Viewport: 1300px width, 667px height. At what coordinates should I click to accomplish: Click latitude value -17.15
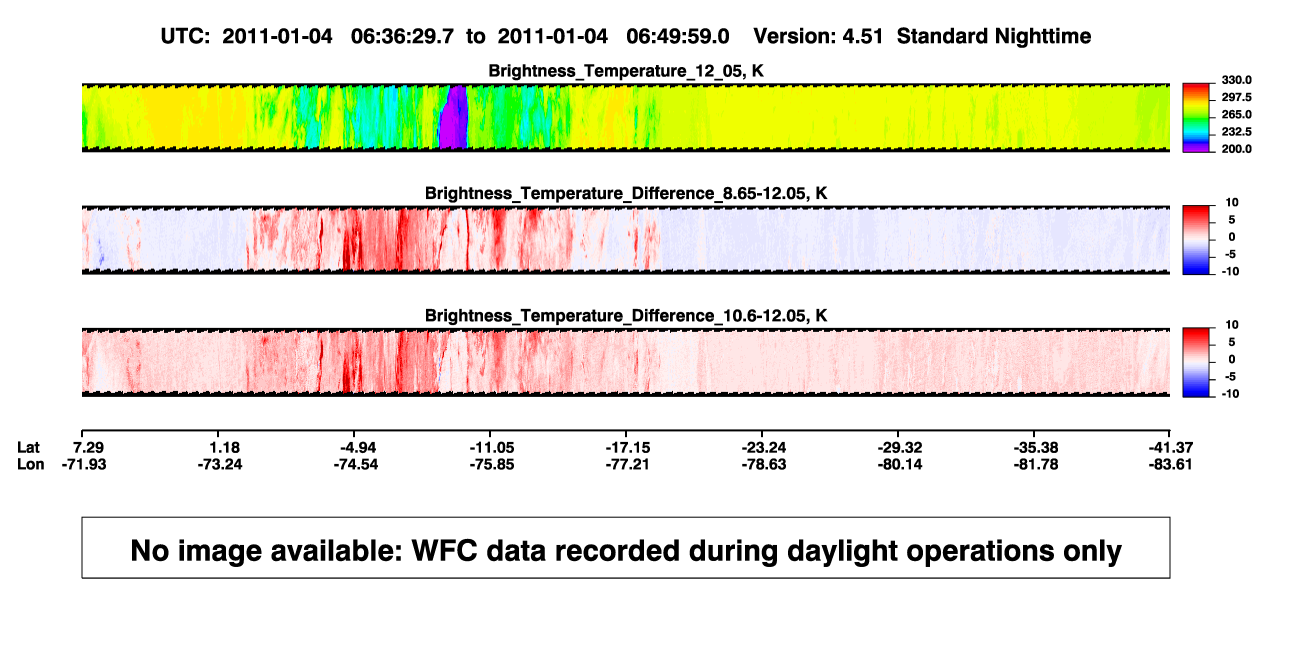pyautogui.click(x=629, y=446)
